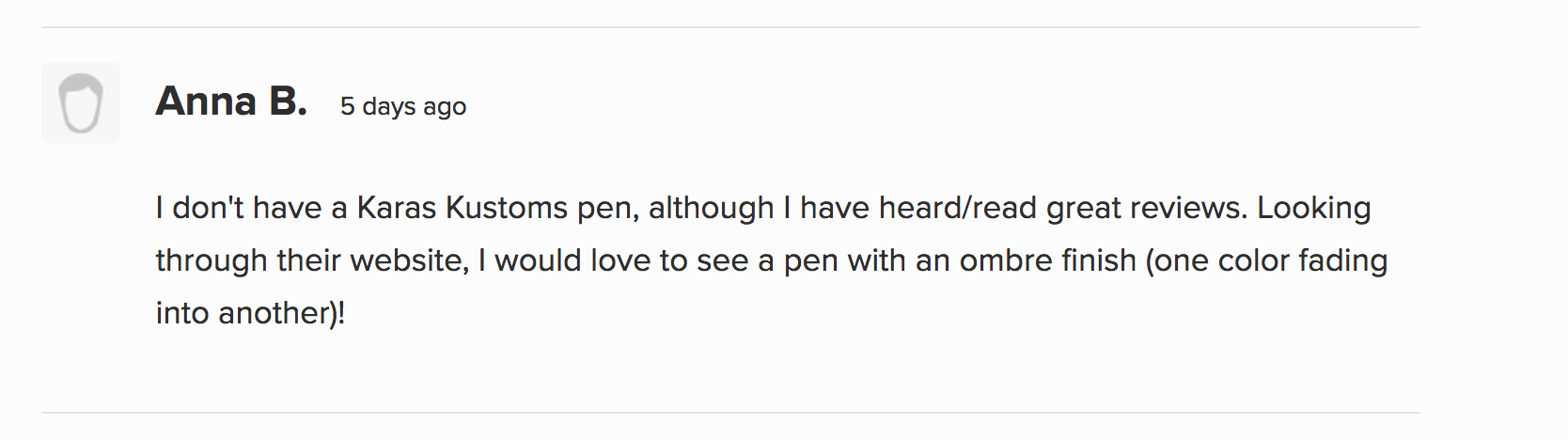Click the bottom horizontal divider line
Image resolution: width=1568 pixels, height=440 pixels.
click(729, 413)
